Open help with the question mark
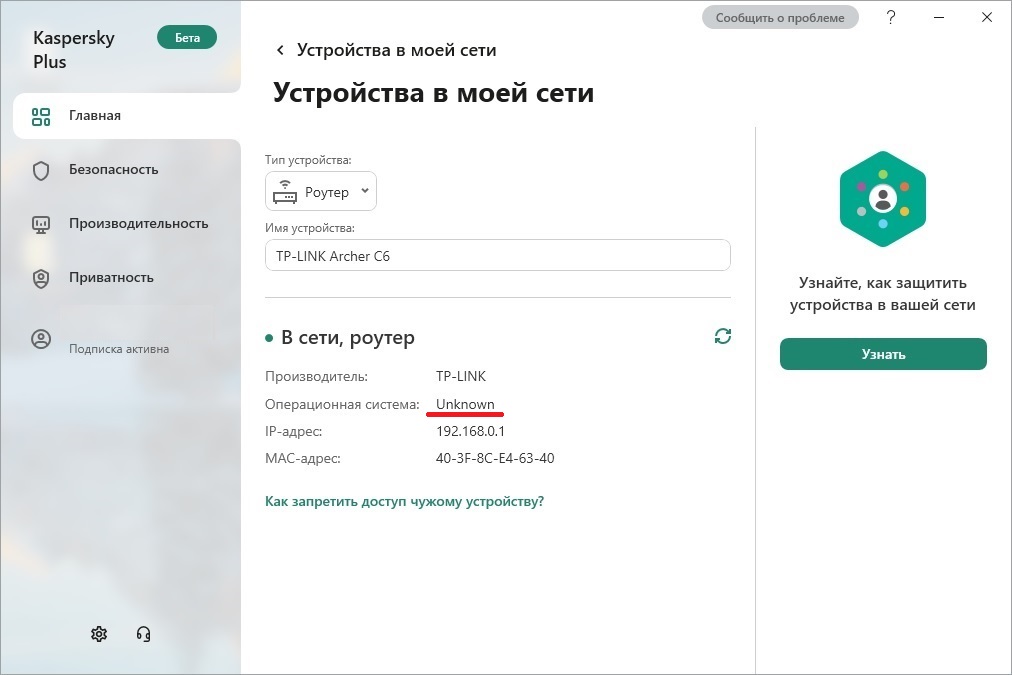The image size is (1012, 675). pos(891,17)
